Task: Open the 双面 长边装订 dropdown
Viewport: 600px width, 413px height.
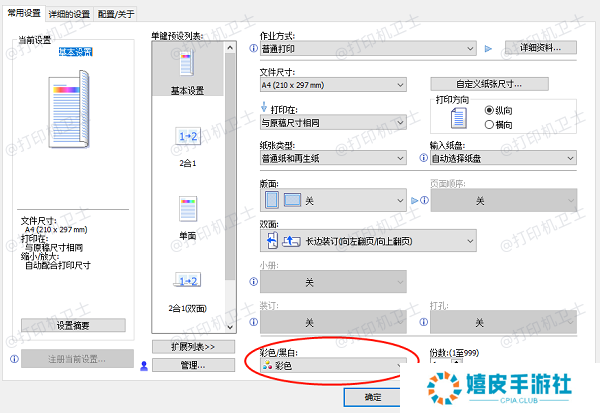Action: [x=368, y=241]
